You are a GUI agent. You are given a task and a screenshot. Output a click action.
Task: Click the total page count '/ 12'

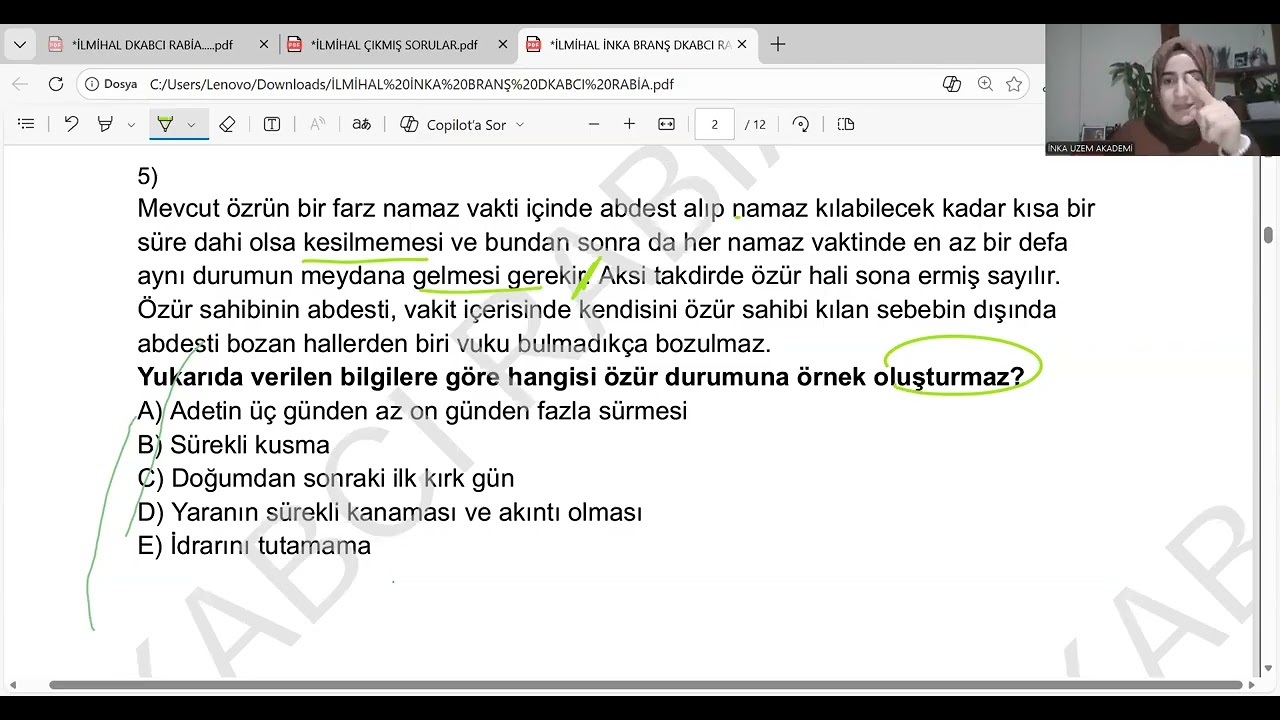[x=755, y=125]
